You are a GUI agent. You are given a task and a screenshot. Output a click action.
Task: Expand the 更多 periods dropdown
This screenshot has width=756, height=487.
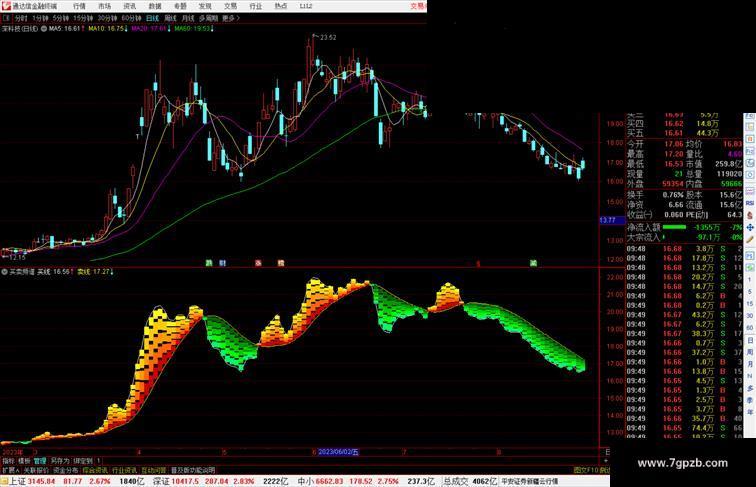(x=230, y=18)
